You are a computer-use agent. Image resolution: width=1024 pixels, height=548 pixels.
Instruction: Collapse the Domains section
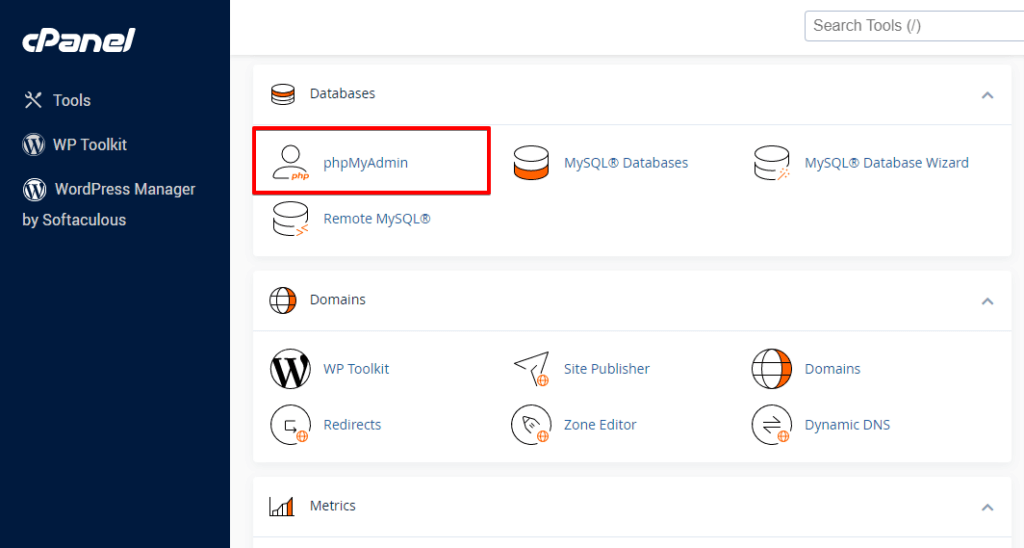point(987,301)
